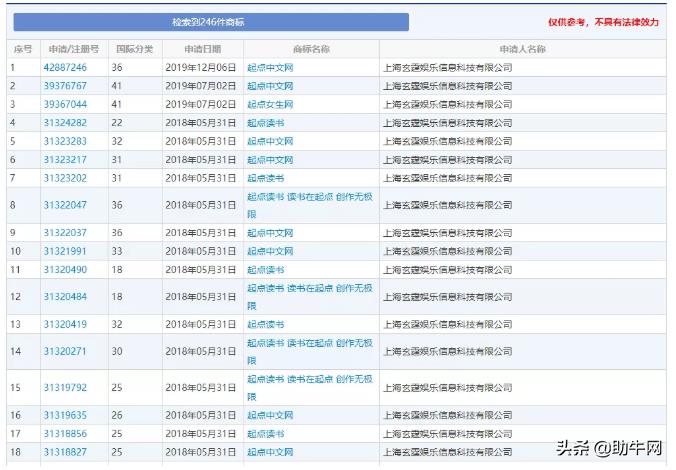Click registration number 31321991
Viewport: 676px width, 470px height.
click(x=65, y=251)
